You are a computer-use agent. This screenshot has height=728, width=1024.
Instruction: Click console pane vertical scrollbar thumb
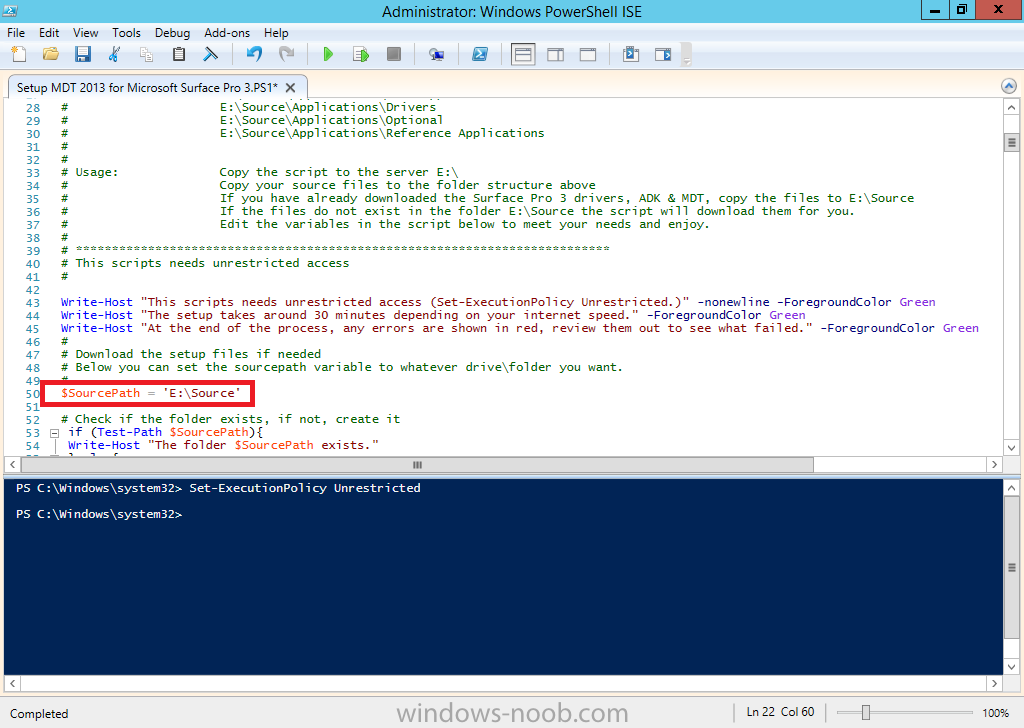tap(1012, 567)
